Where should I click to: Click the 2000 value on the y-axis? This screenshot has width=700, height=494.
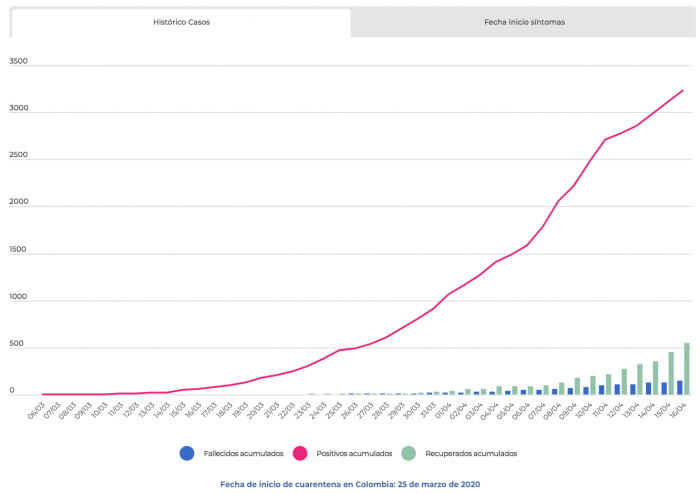click(x=19, y=204)
